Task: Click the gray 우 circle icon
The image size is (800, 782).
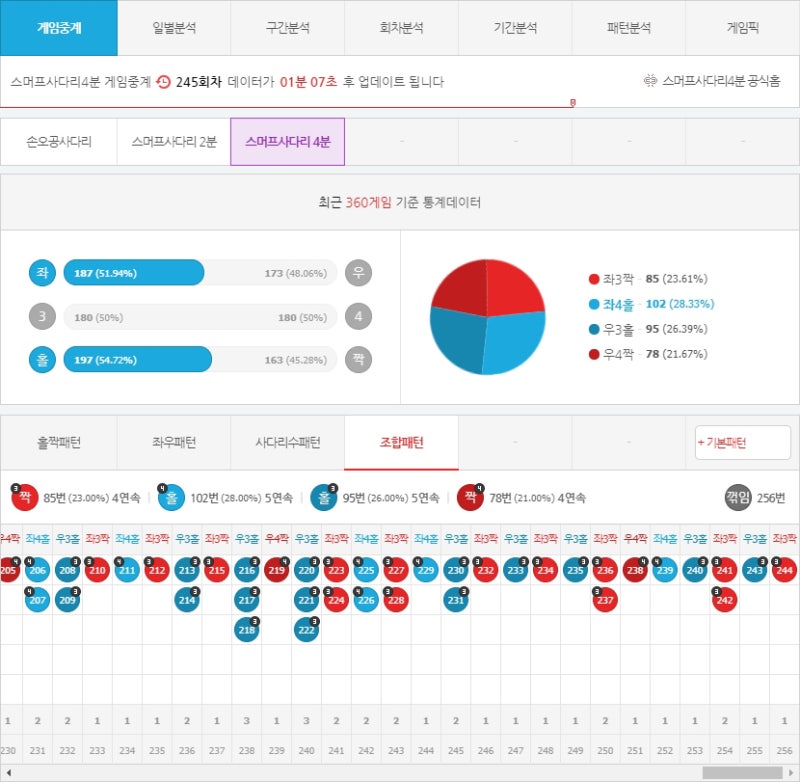Action: pyautogui.click(x=358, y=273)
